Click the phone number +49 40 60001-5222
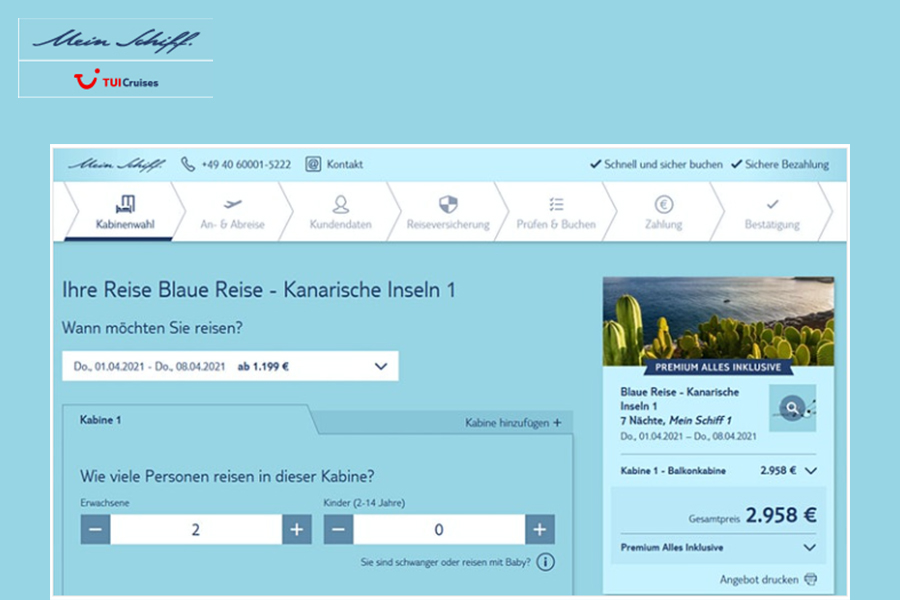The width and height of the screenshot is (900, 600). coord(246,165)
